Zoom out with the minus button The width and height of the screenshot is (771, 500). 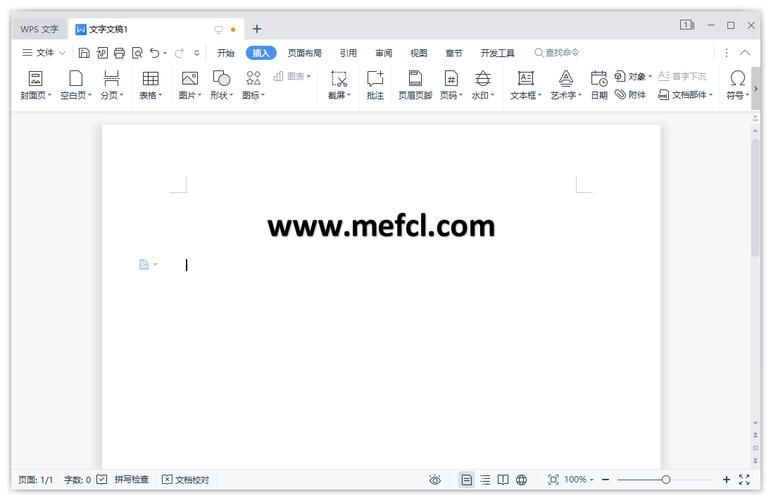pos(606,479)
